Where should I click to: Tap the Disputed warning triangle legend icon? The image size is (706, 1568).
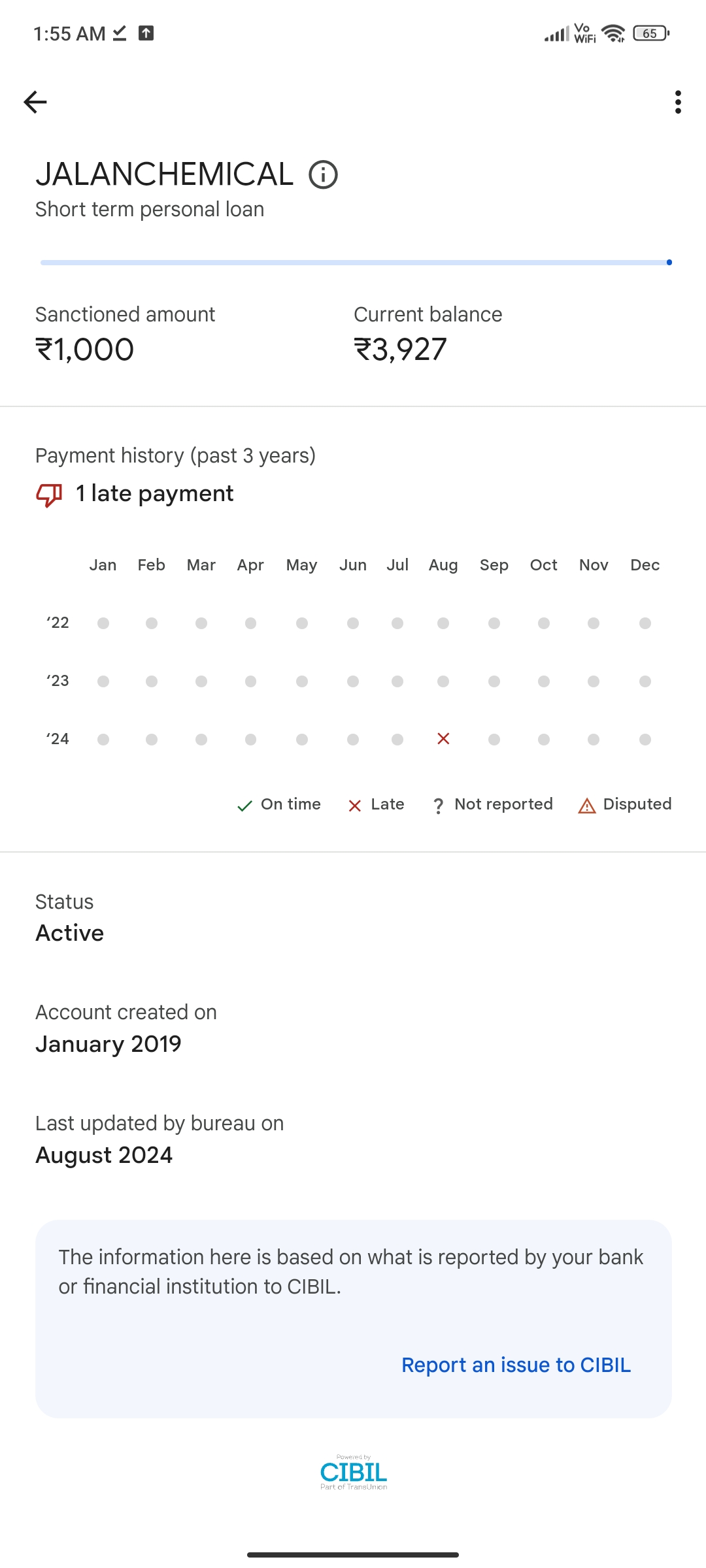(x=587, y=806)
